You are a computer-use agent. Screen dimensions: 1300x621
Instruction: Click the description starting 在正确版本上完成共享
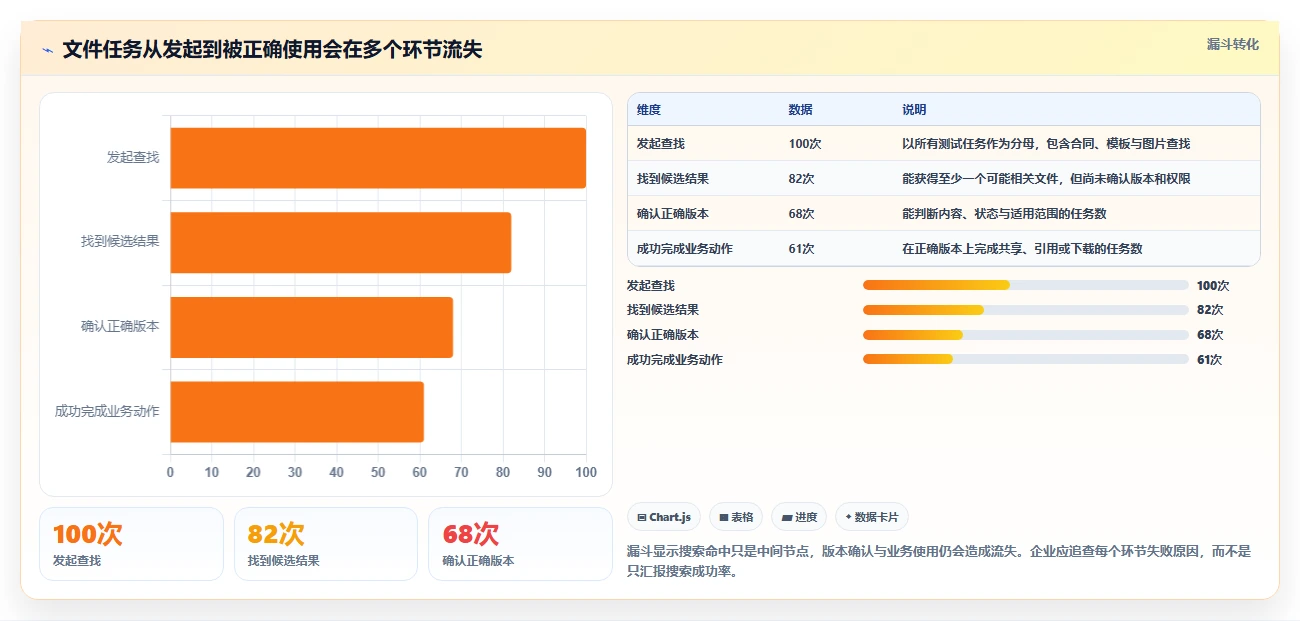[1022, 249]
